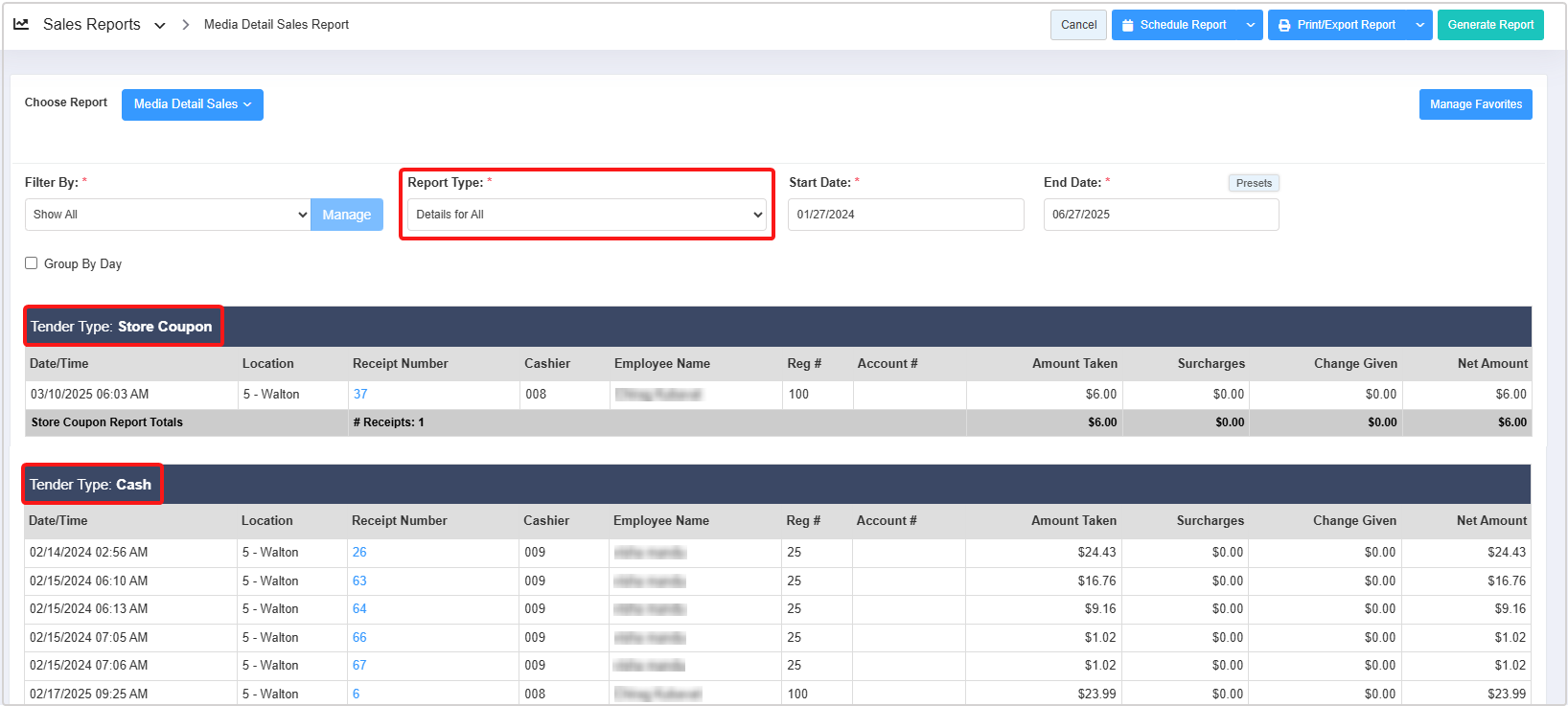This screenshot has height=706, width=1568.
Task: Open receipt number 37 link
Action: coord(360,394)
